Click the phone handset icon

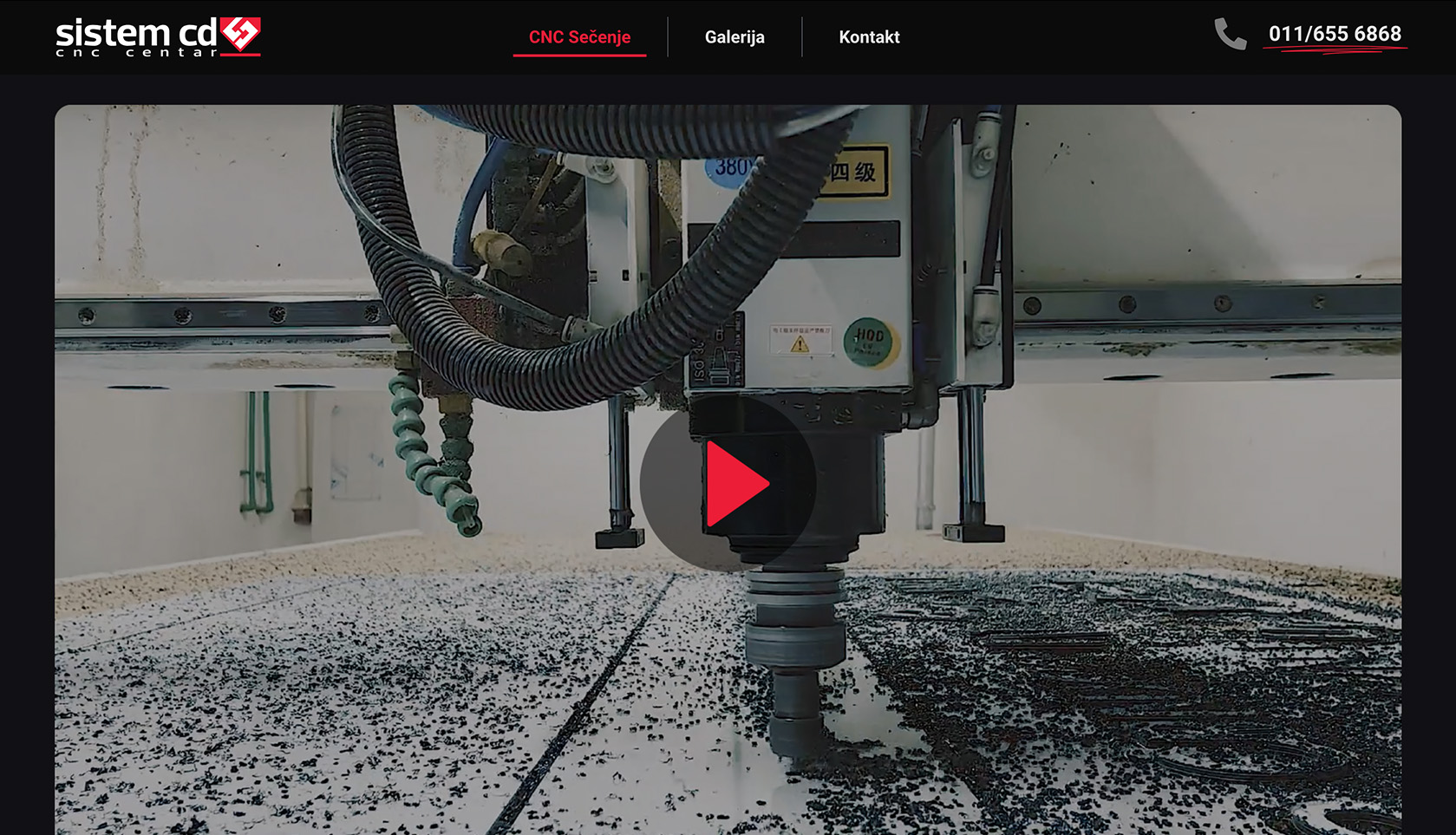point(1230,35)
